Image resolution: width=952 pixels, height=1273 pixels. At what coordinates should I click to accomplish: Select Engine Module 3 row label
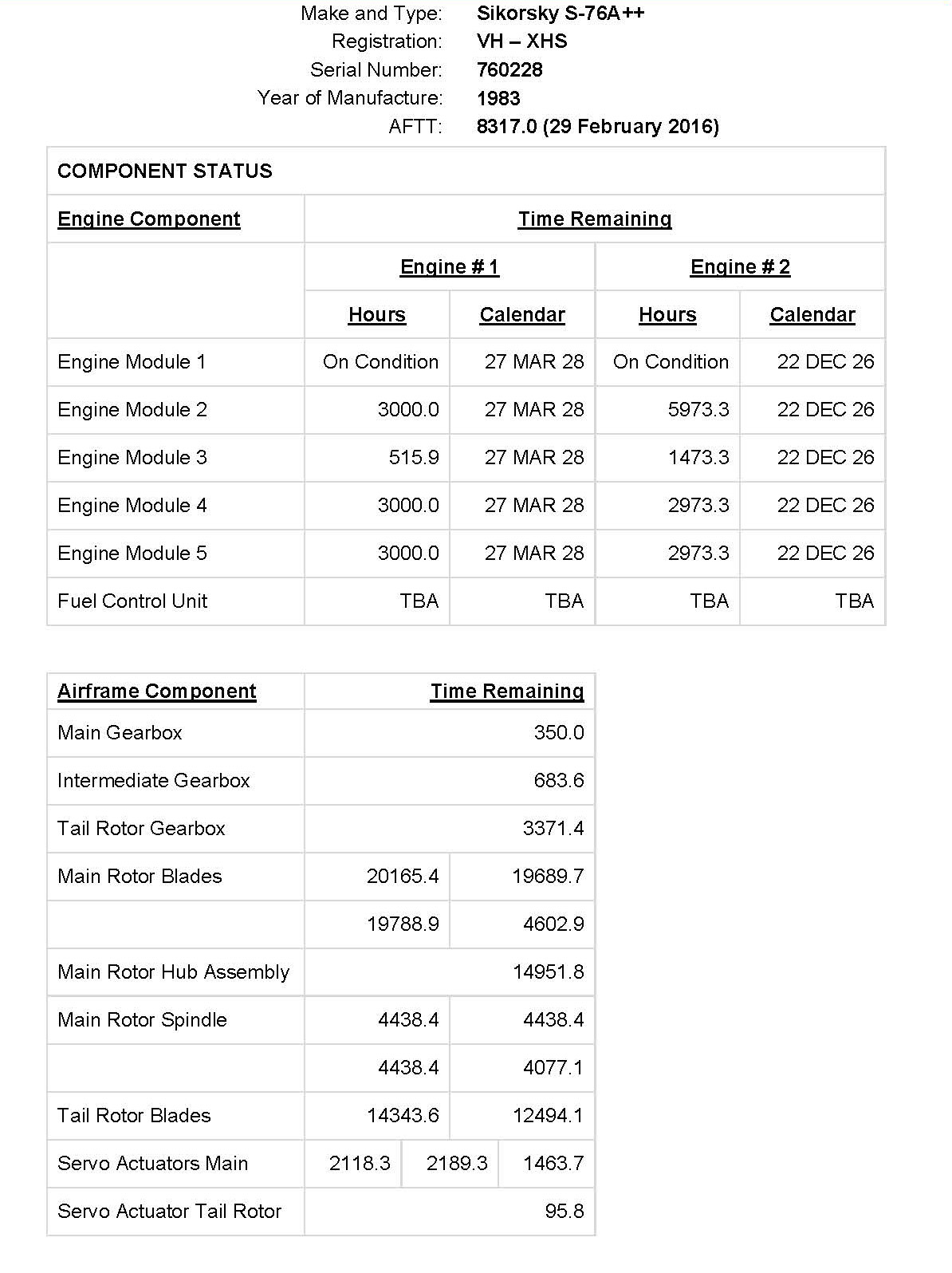tap(132, 458)
